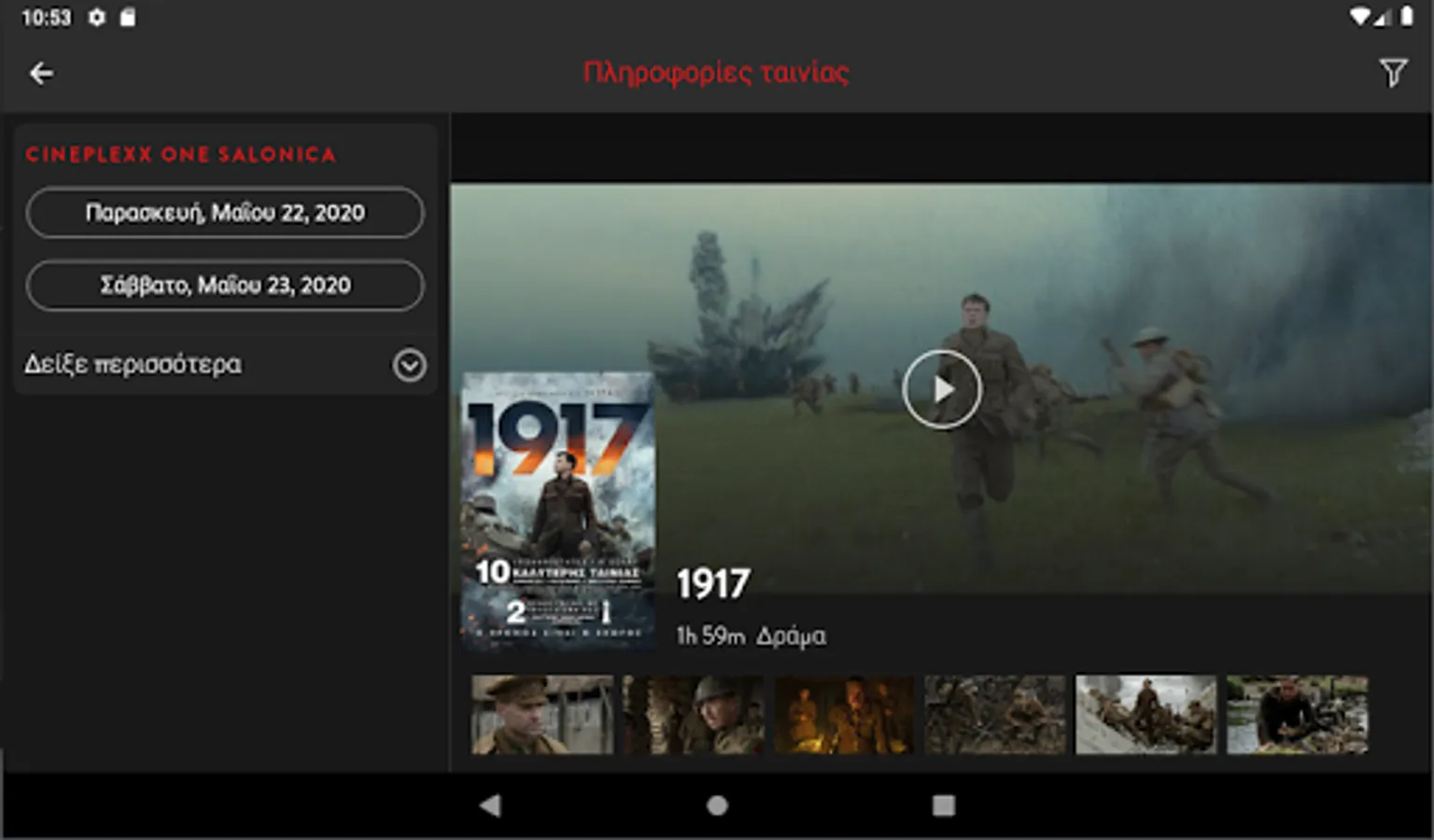Open sixth still of man by river
Screen dimensions: 1434x840
click(1298, 715)
